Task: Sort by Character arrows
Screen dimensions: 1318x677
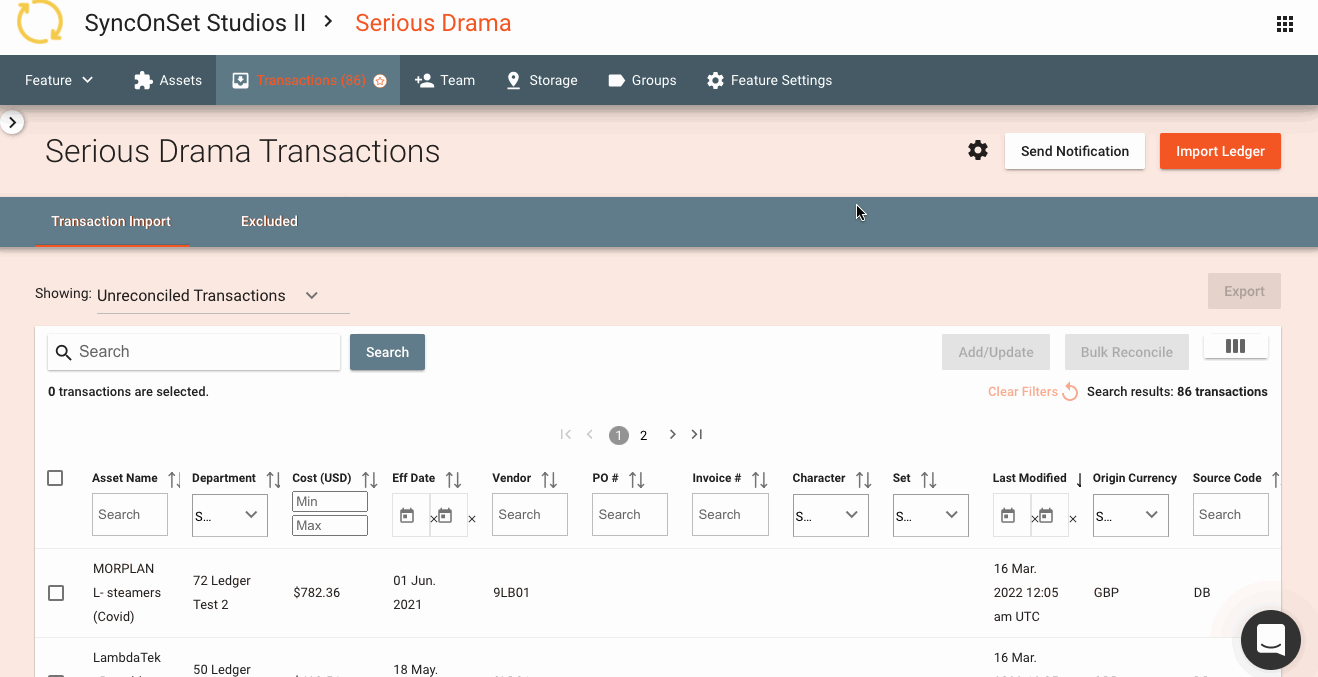Action: point(864,480)
